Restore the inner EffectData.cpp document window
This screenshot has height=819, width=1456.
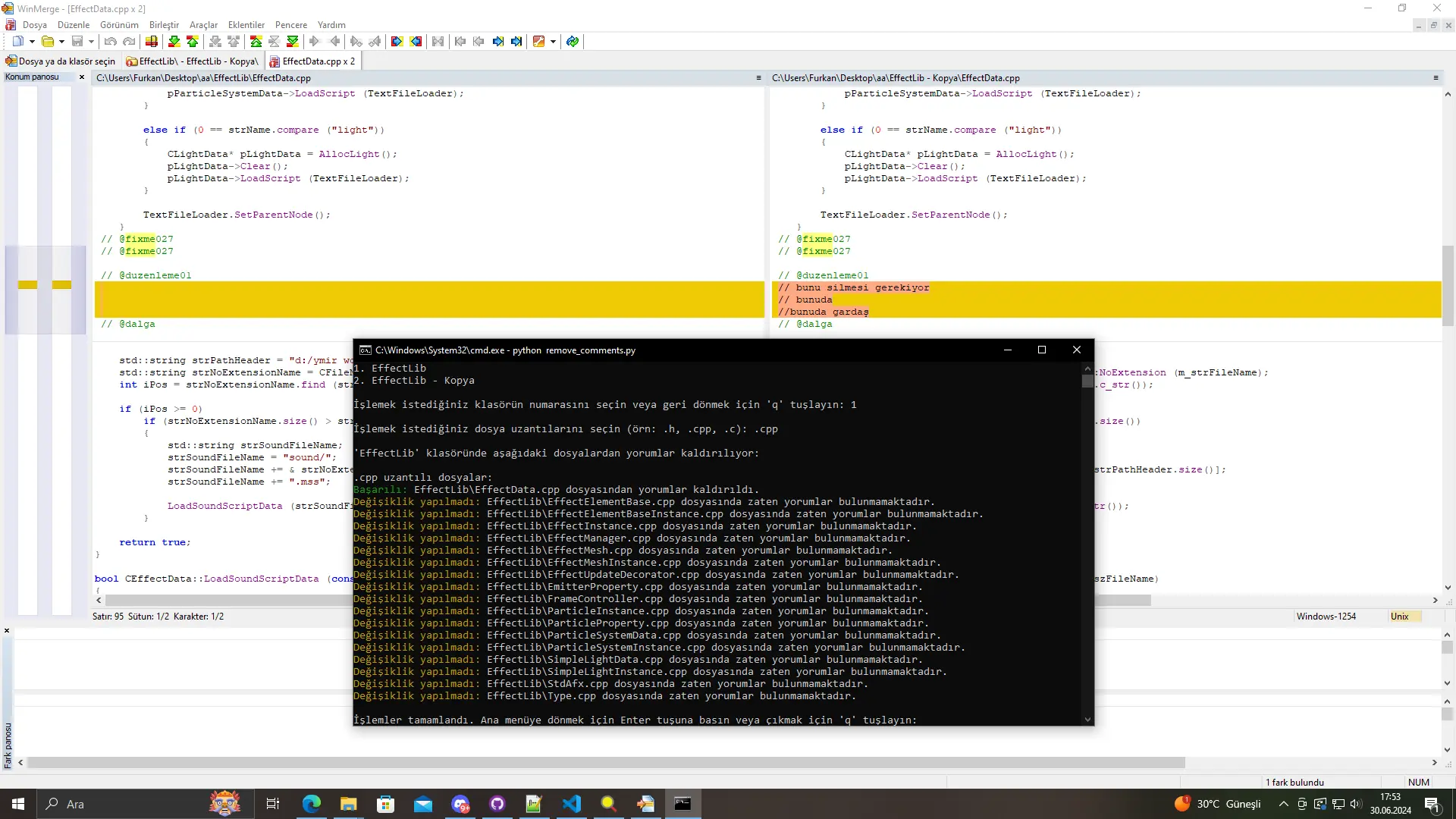[x=1433, y=25]
